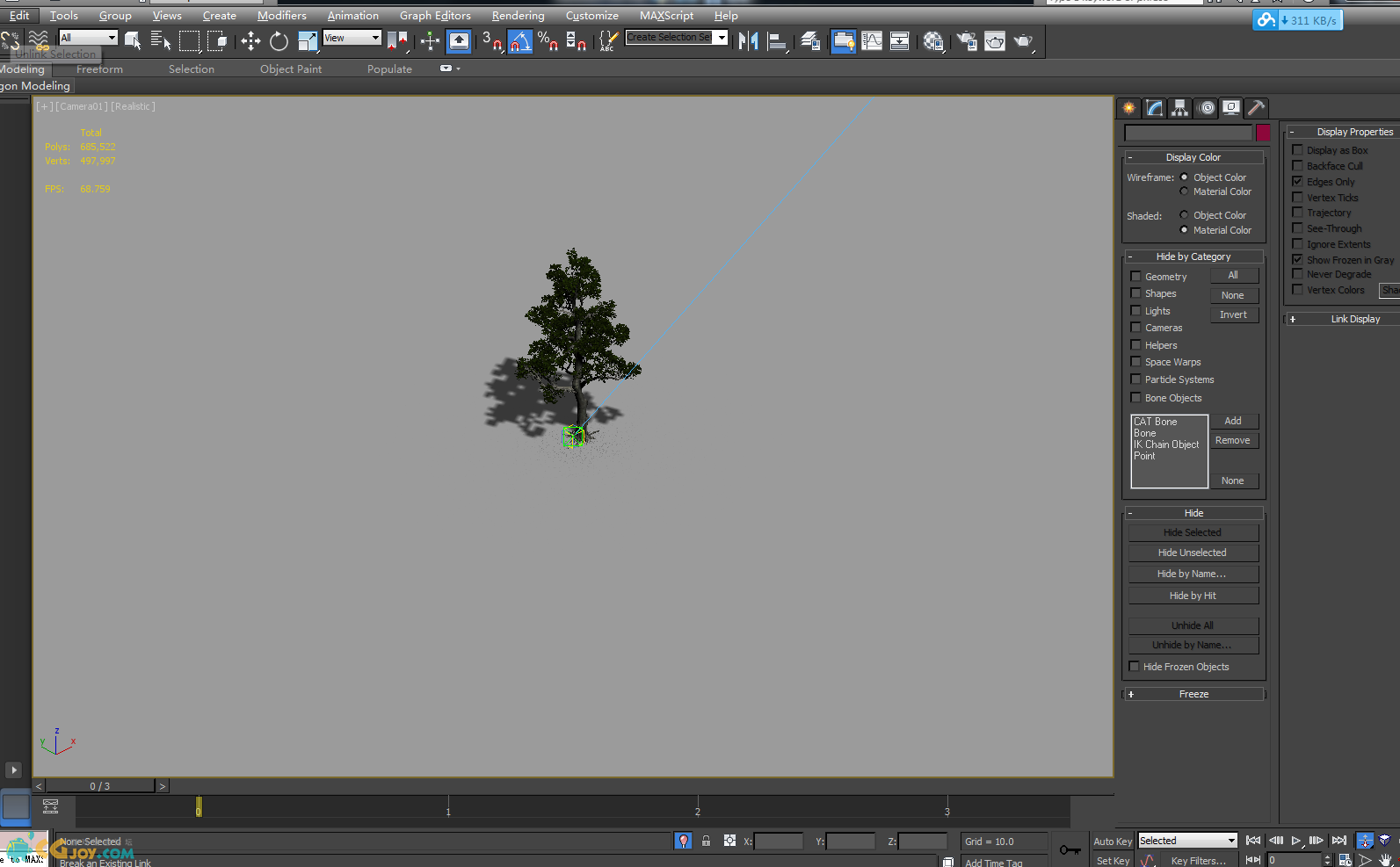The height and width of the screenshot is (867, 1400).
Task: Switch to the Modify panel tab
Action: 1155,108
